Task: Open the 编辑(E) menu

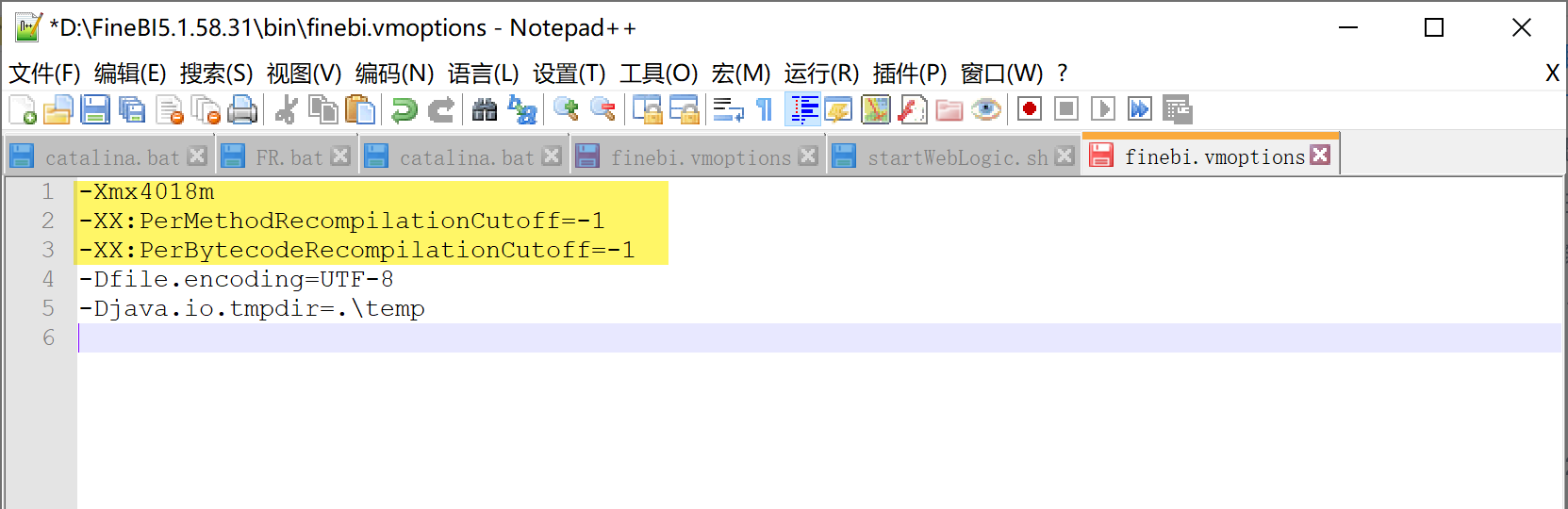Action: pyautogui.click(x=130, y=74)
